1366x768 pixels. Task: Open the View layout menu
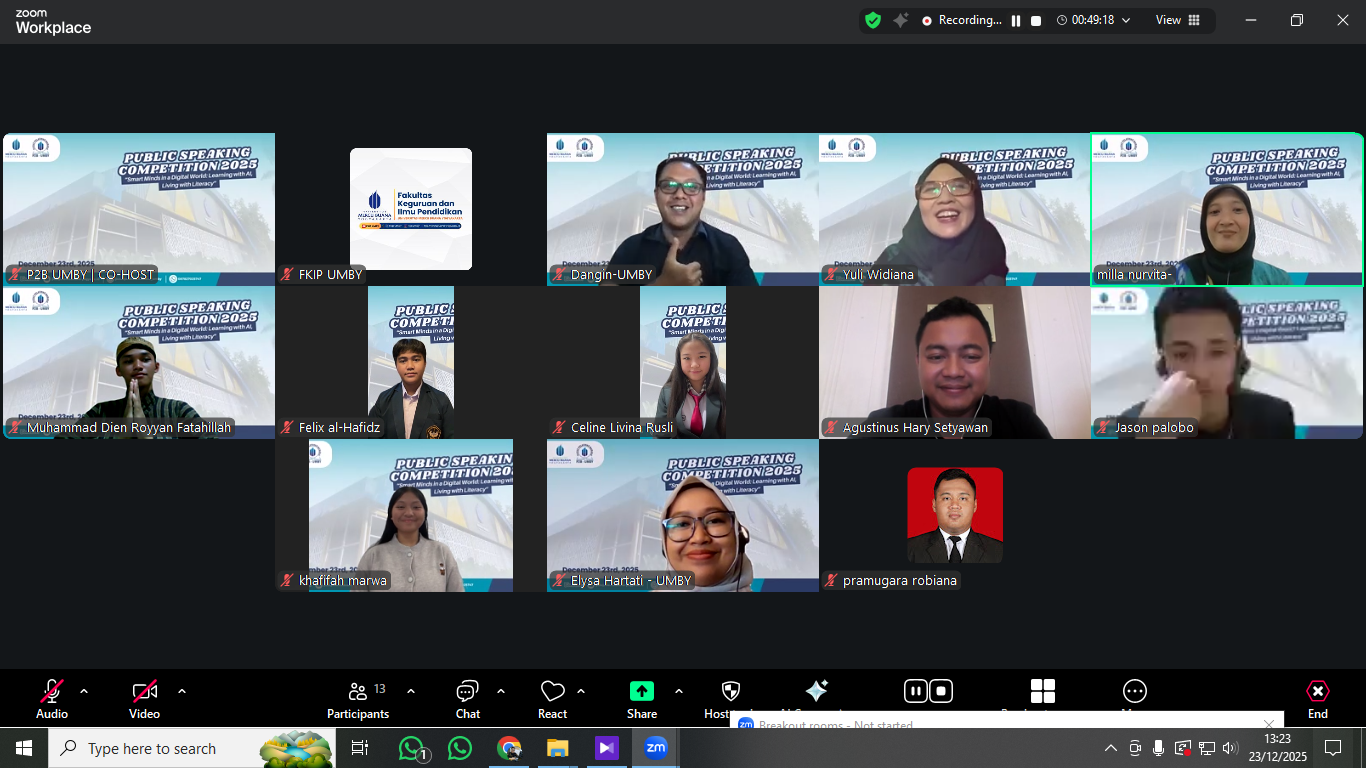click(1177, 20)
